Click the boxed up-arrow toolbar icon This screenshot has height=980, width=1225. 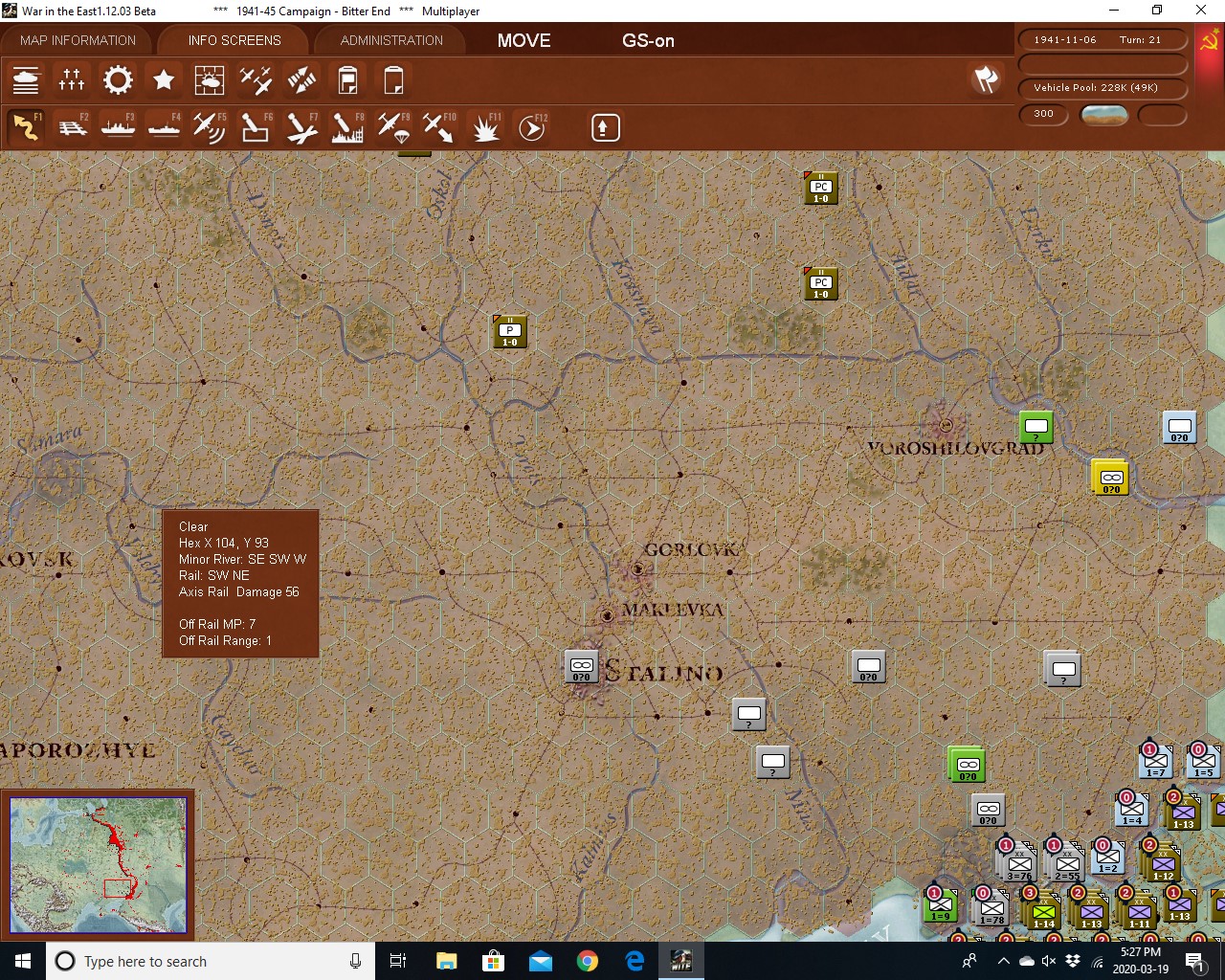click(x=605, y=127)
